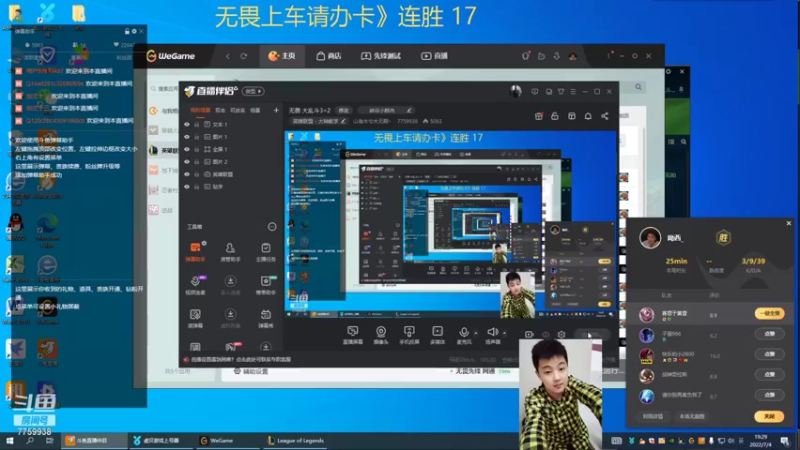Open the 主播任务 tool icon
800x450 pixels.
click(265, 252)
